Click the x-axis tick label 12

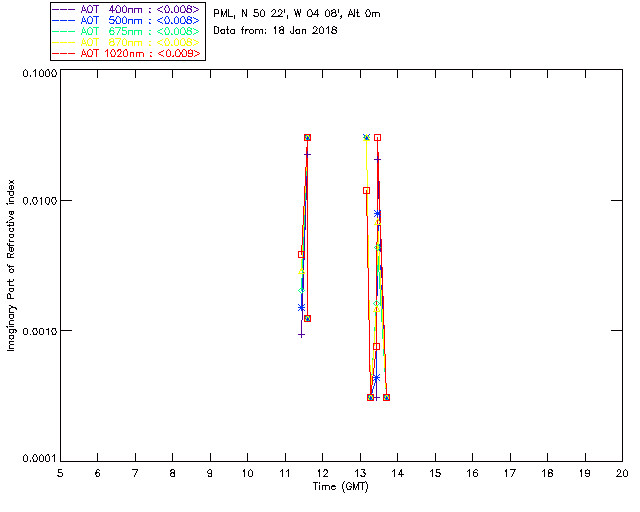[x=322, y=473]
